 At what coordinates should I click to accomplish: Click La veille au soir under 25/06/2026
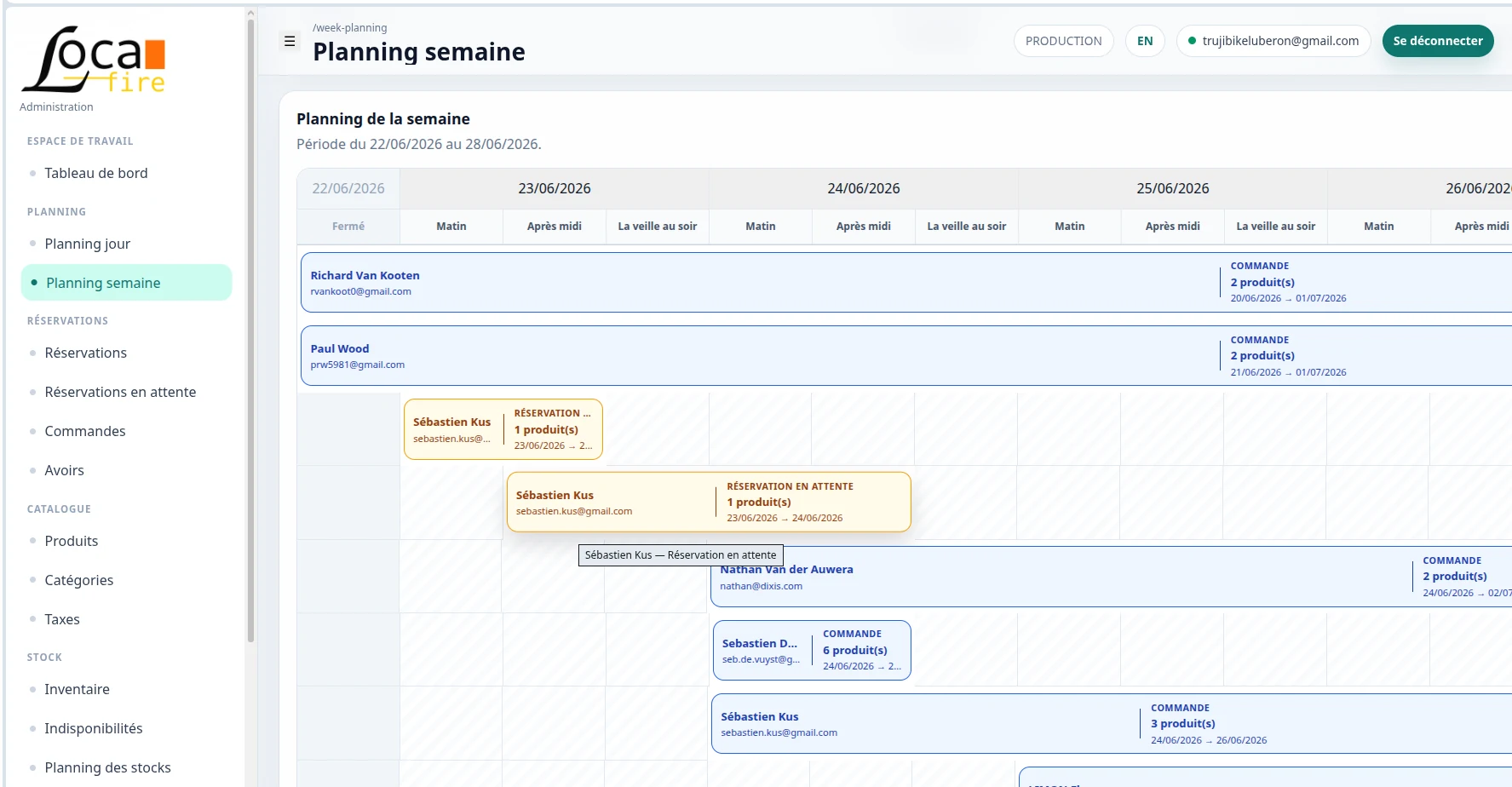[1276, 227]
